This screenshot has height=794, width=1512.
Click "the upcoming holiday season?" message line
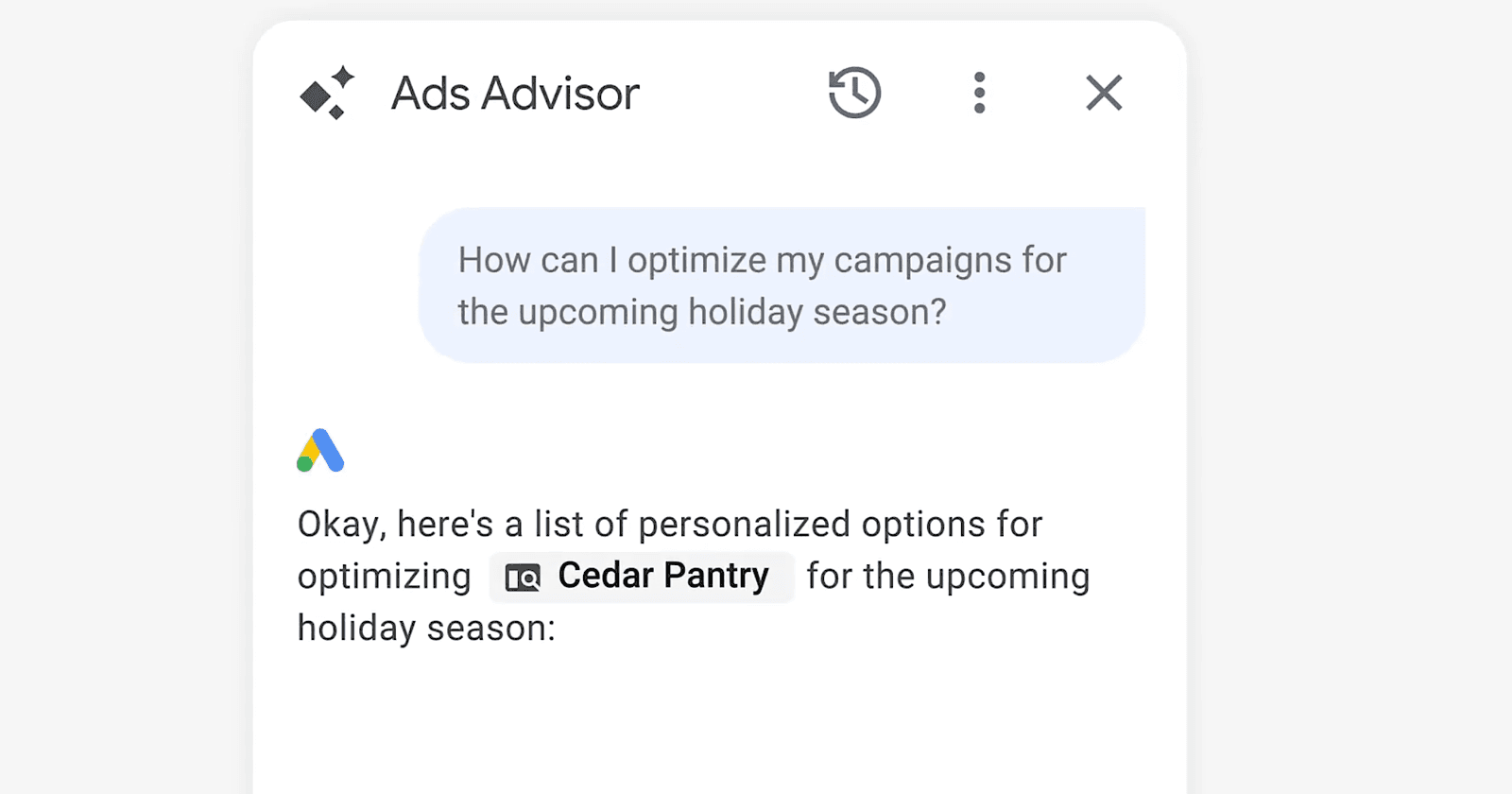[x=702, y=312]
